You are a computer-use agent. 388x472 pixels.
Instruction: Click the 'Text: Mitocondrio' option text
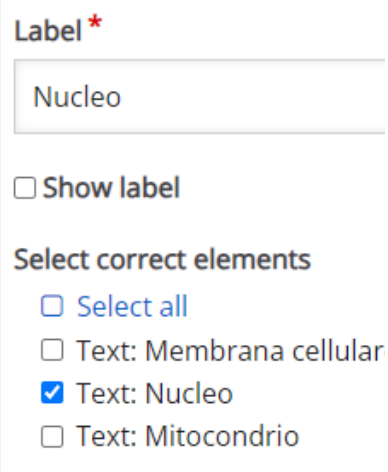[188, 436]
